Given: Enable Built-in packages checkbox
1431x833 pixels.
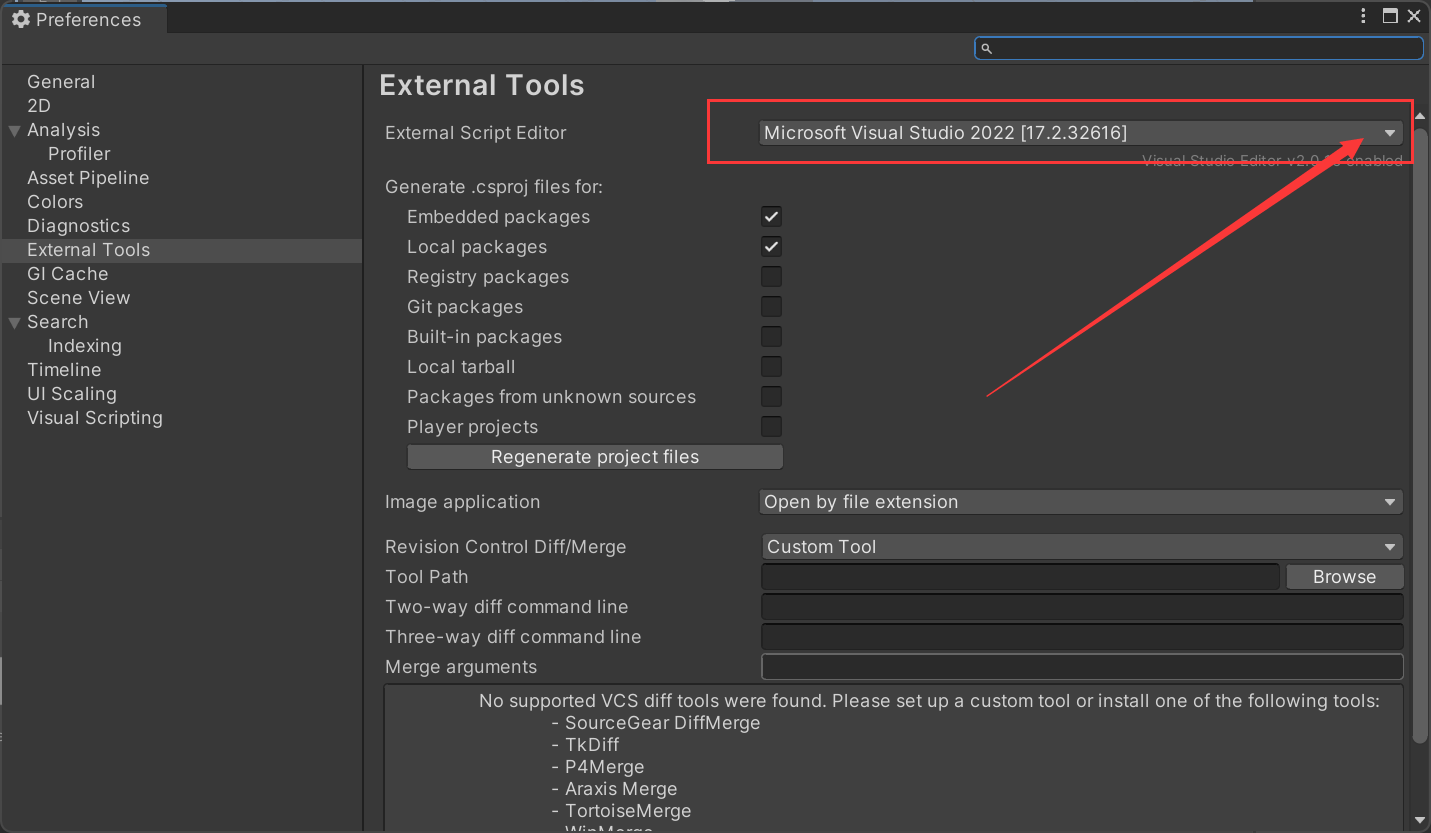Looking at the screenshot, I should point(771,337).
